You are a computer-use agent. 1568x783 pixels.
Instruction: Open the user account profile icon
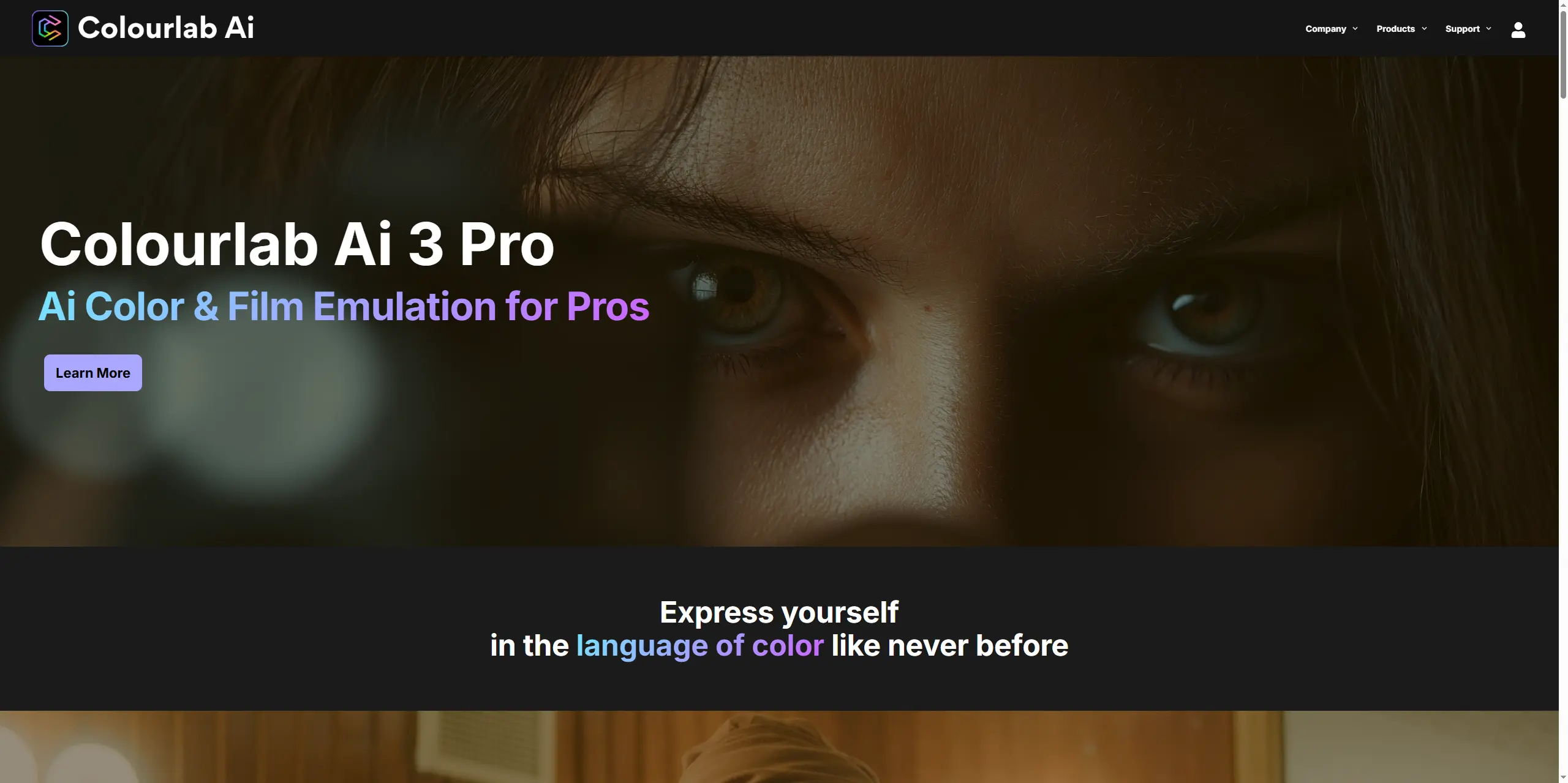[1518, 29]
